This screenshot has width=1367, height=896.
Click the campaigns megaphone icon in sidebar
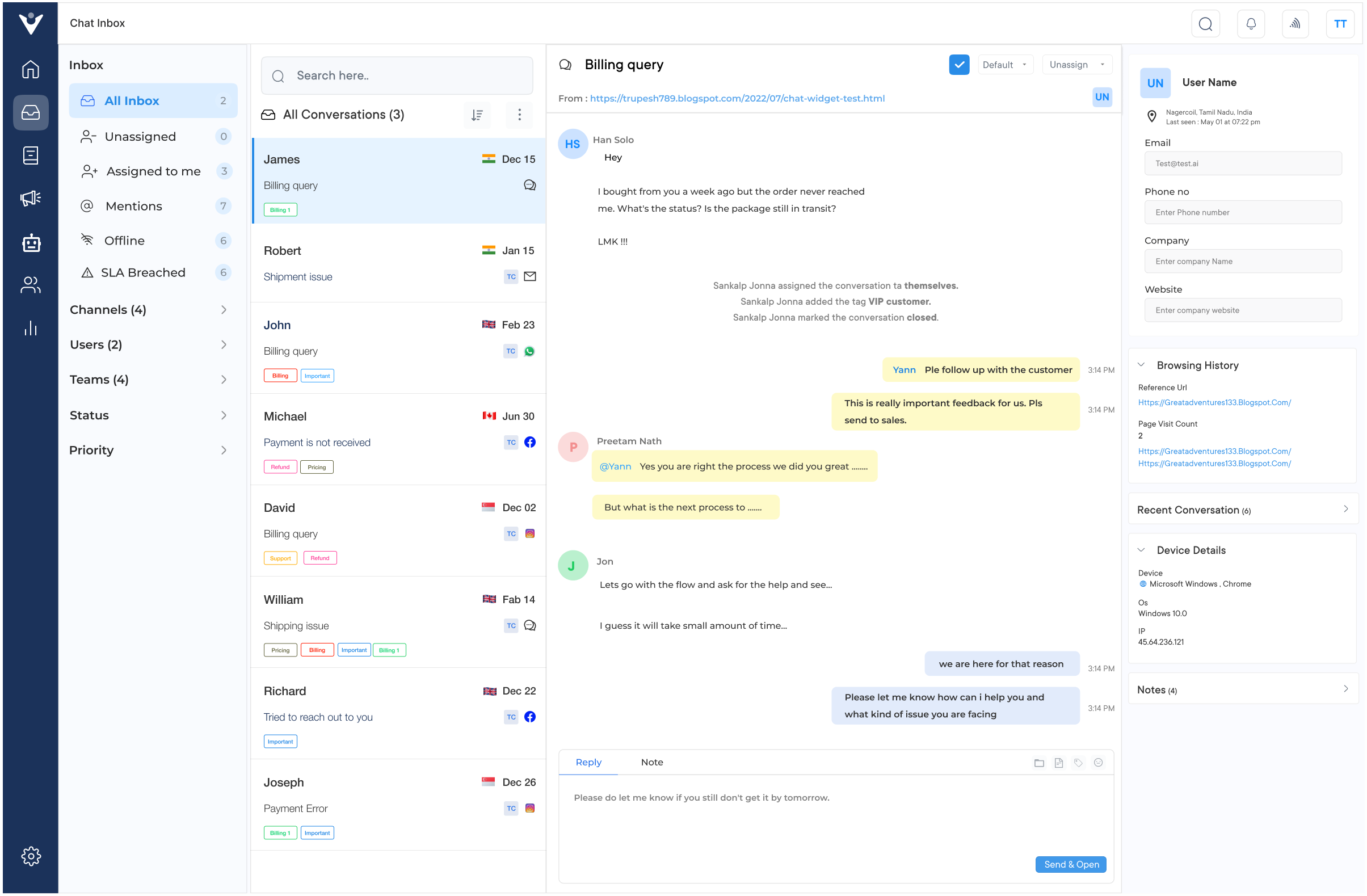[30, 197]
